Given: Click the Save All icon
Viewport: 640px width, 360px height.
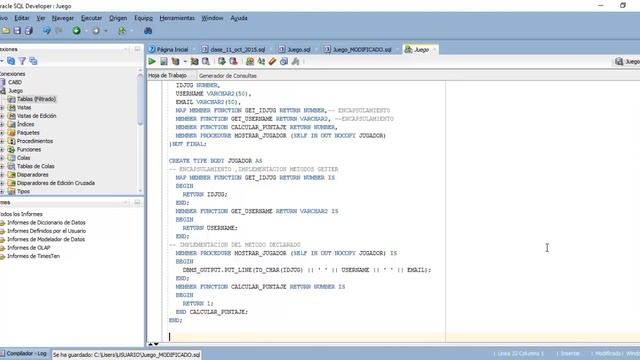Looking at the screenshot, I should click(29, 31).
